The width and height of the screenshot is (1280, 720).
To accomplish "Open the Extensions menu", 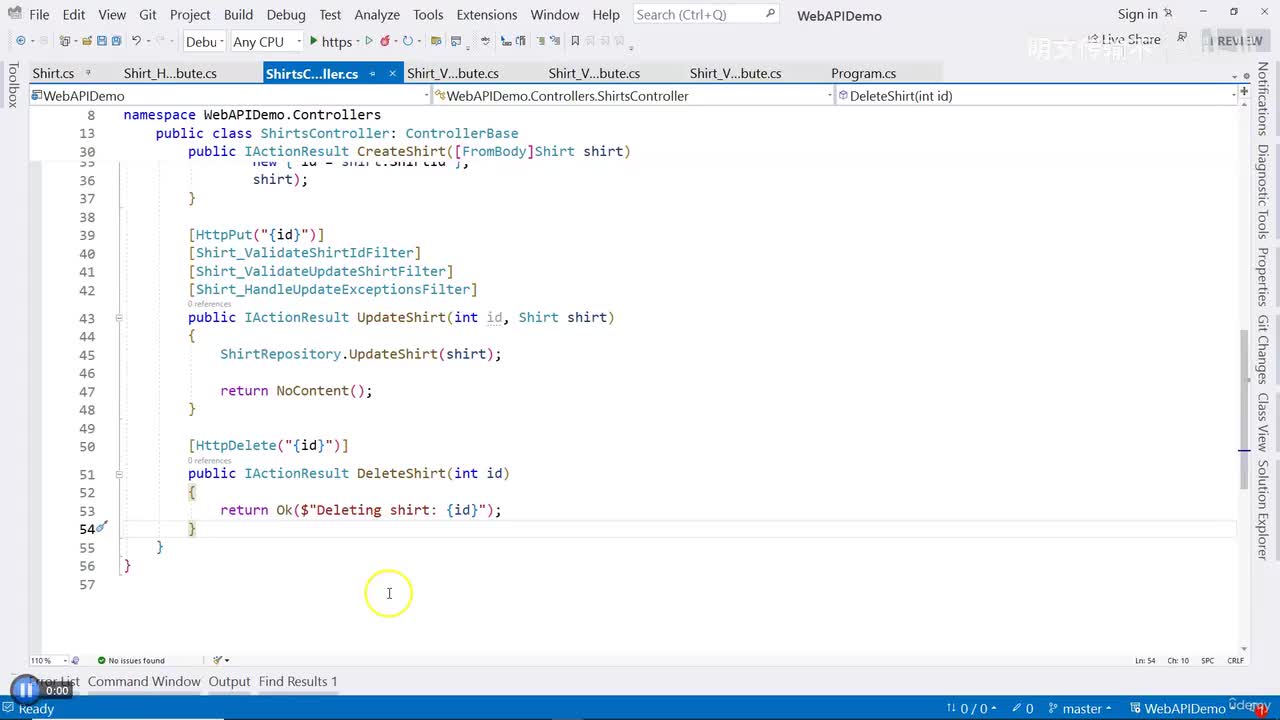I will click(x=487, y=14).
